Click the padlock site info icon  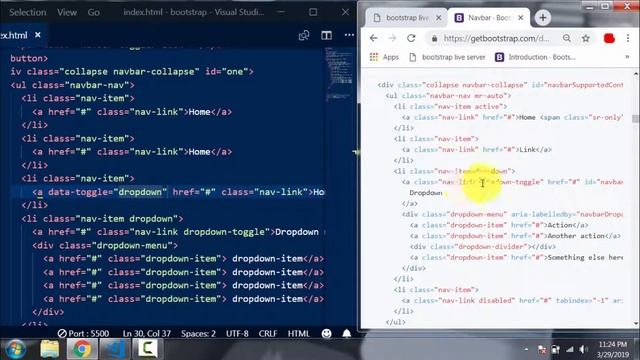434,38
